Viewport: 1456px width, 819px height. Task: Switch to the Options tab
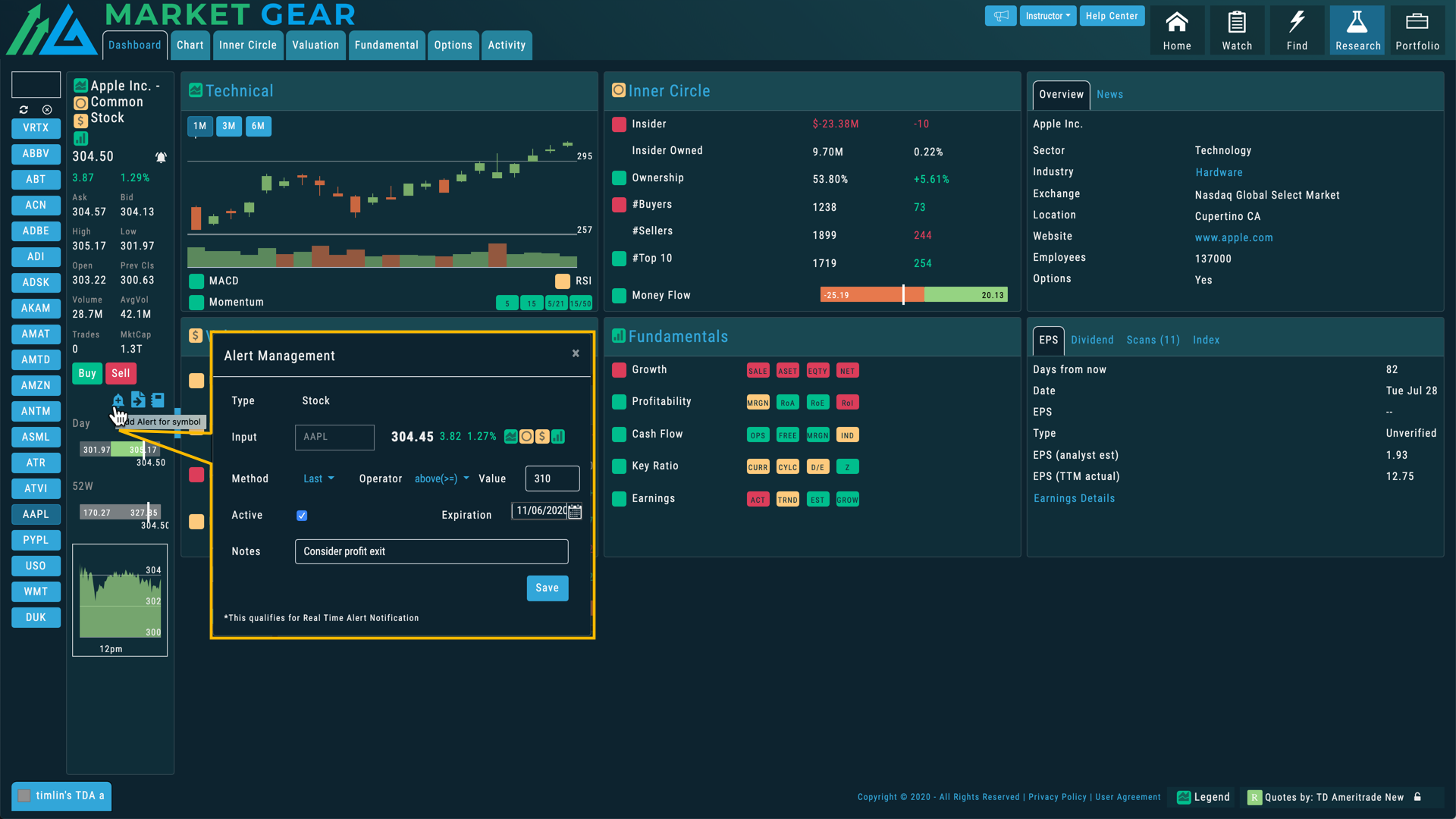pos(453,45)
